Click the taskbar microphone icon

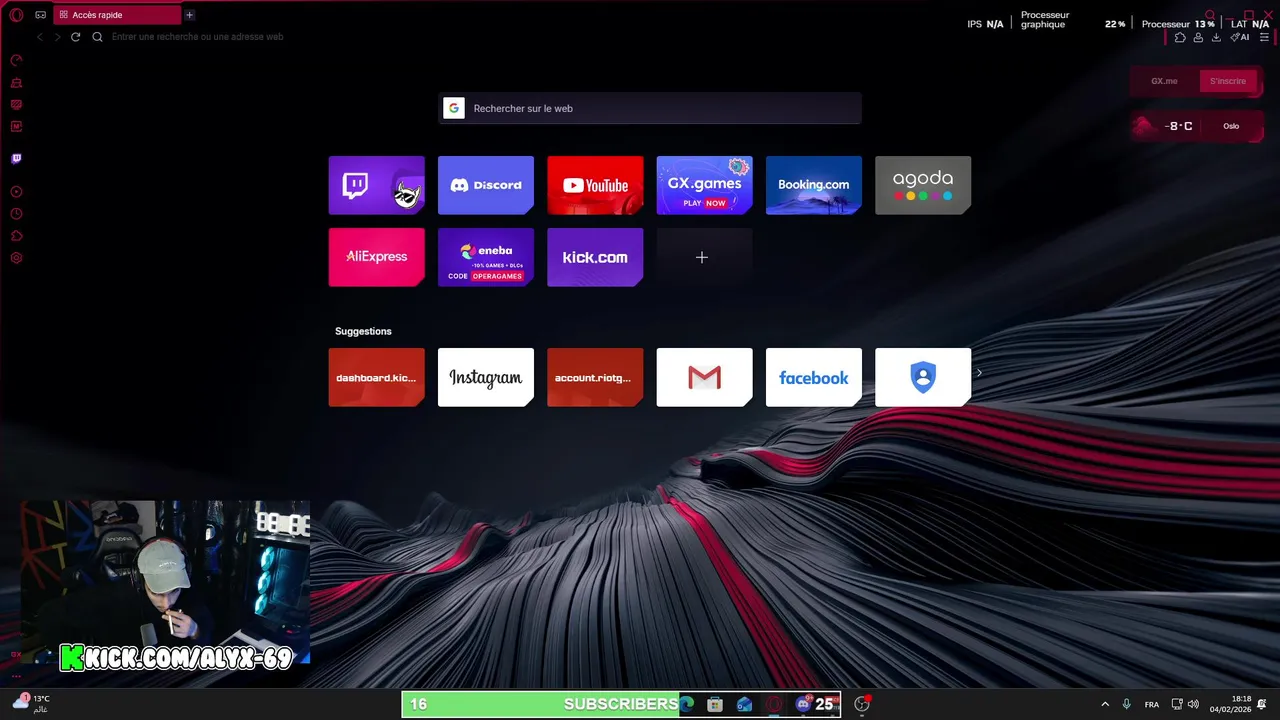[x=1127, y=704]
